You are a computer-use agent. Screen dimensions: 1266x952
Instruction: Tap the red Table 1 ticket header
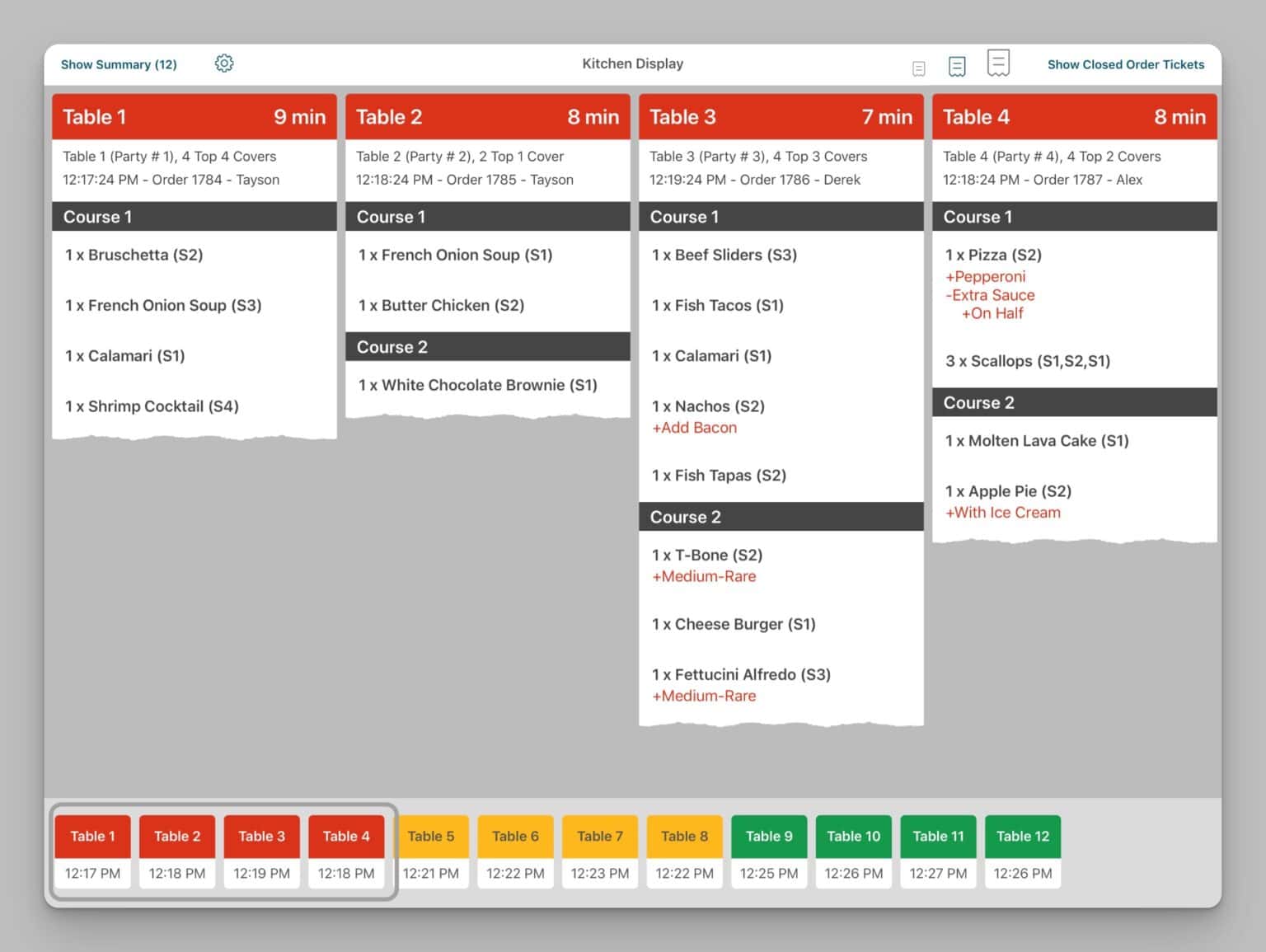(194, 117)
